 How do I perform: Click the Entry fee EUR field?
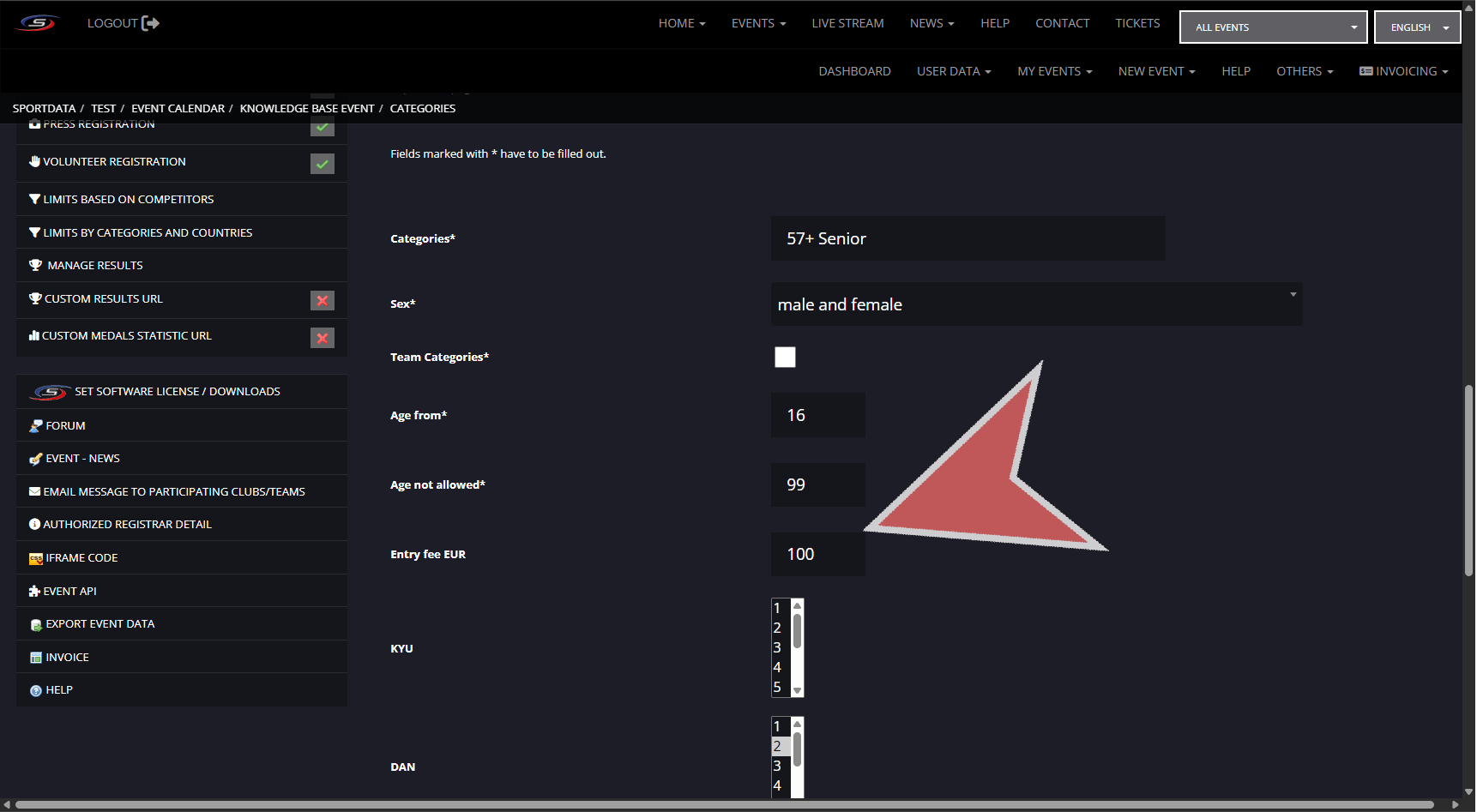click(817, 555)
